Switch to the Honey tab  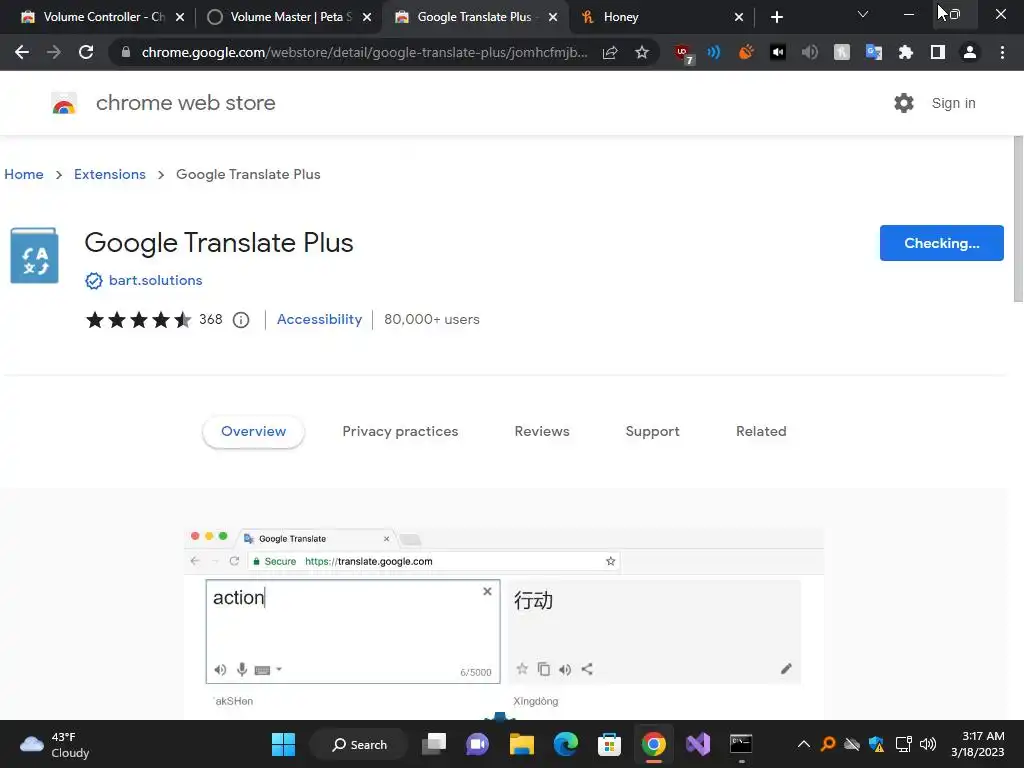(x=662, y=17)
